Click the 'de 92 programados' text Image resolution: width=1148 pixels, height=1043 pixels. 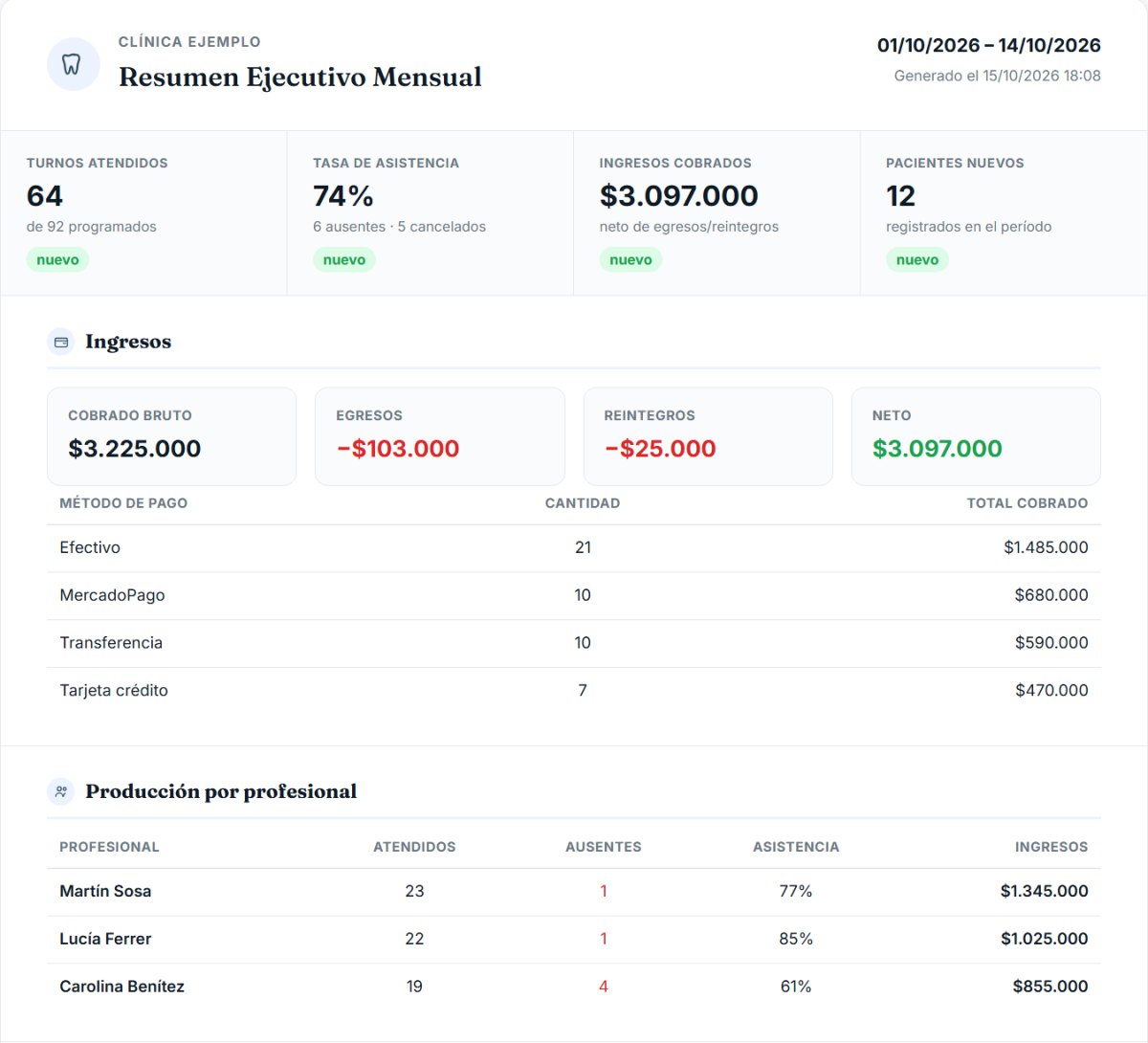point(92,227)
